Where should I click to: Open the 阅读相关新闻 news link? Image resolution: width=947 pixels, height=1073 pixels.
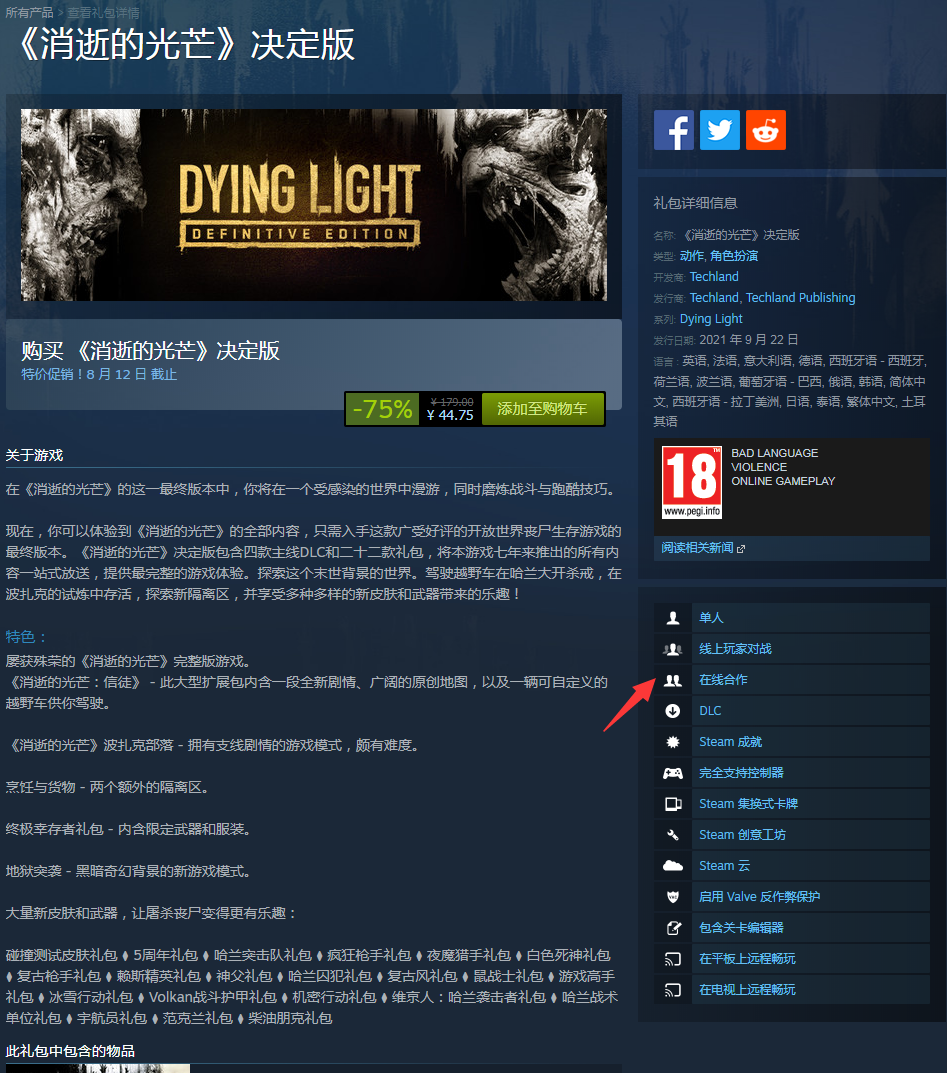pos(697,548)
